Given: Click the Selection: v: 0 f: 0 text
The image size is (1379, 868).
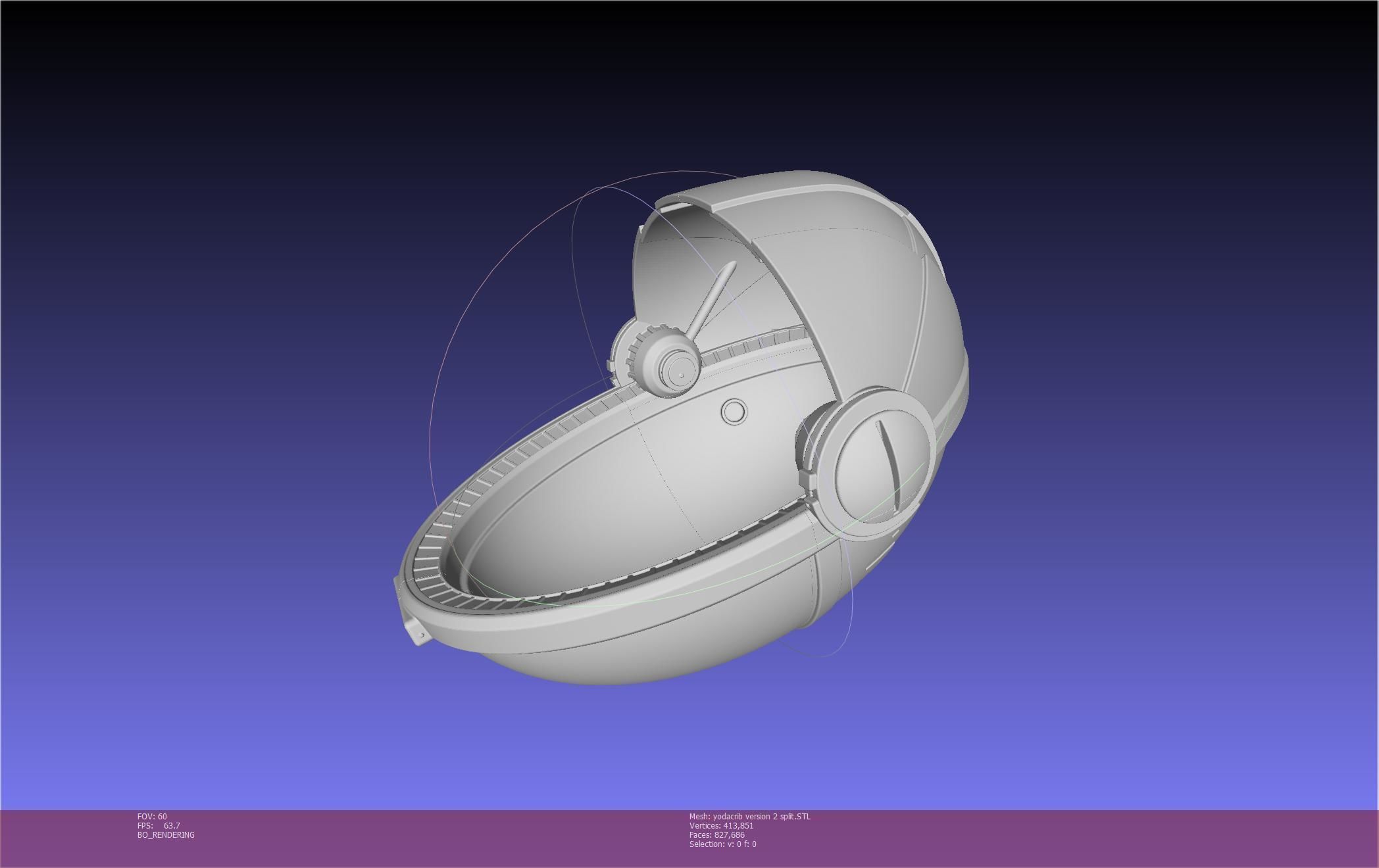Looking at the screenshot, I should [x=722, y=844].
